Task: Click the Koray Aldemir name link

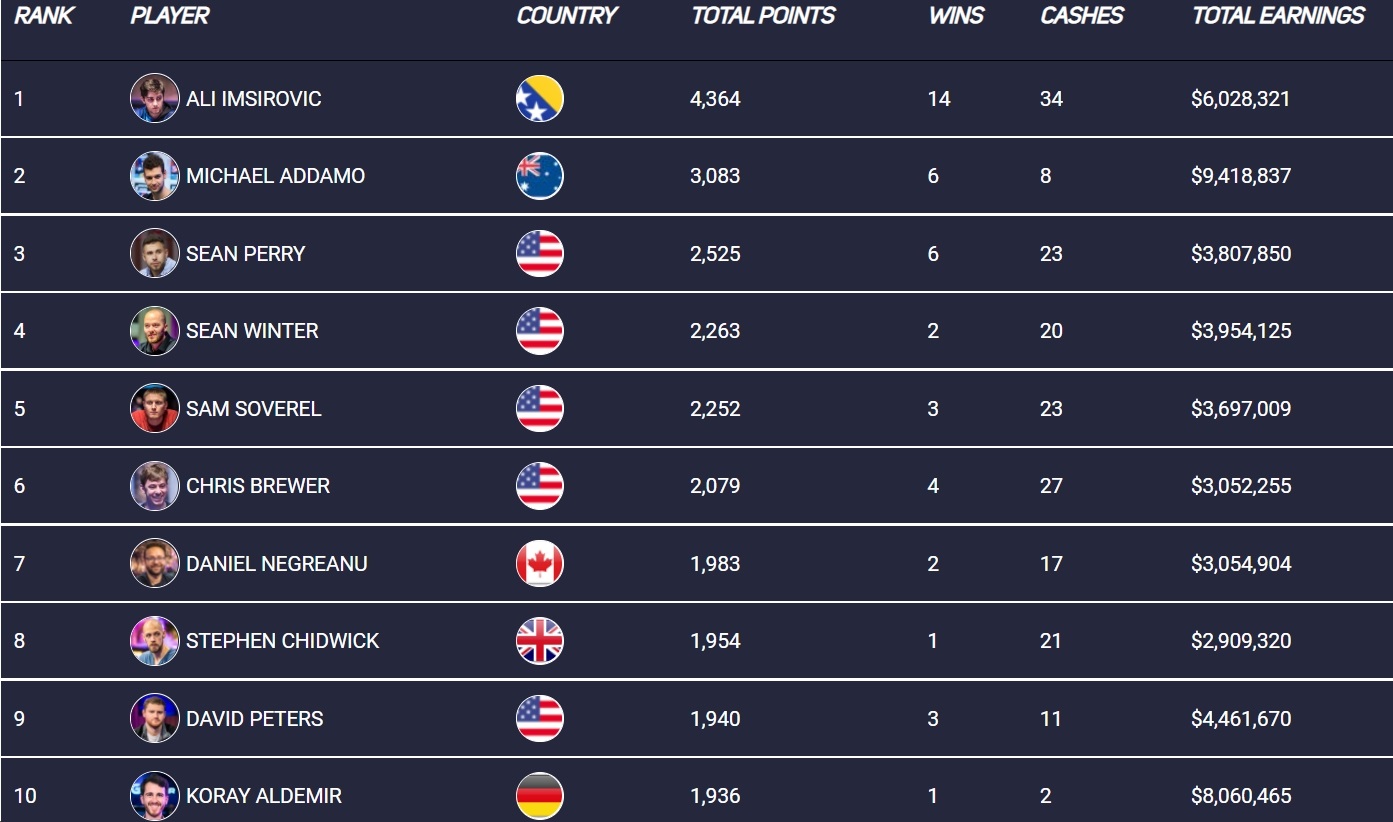Action: [264, 796]
